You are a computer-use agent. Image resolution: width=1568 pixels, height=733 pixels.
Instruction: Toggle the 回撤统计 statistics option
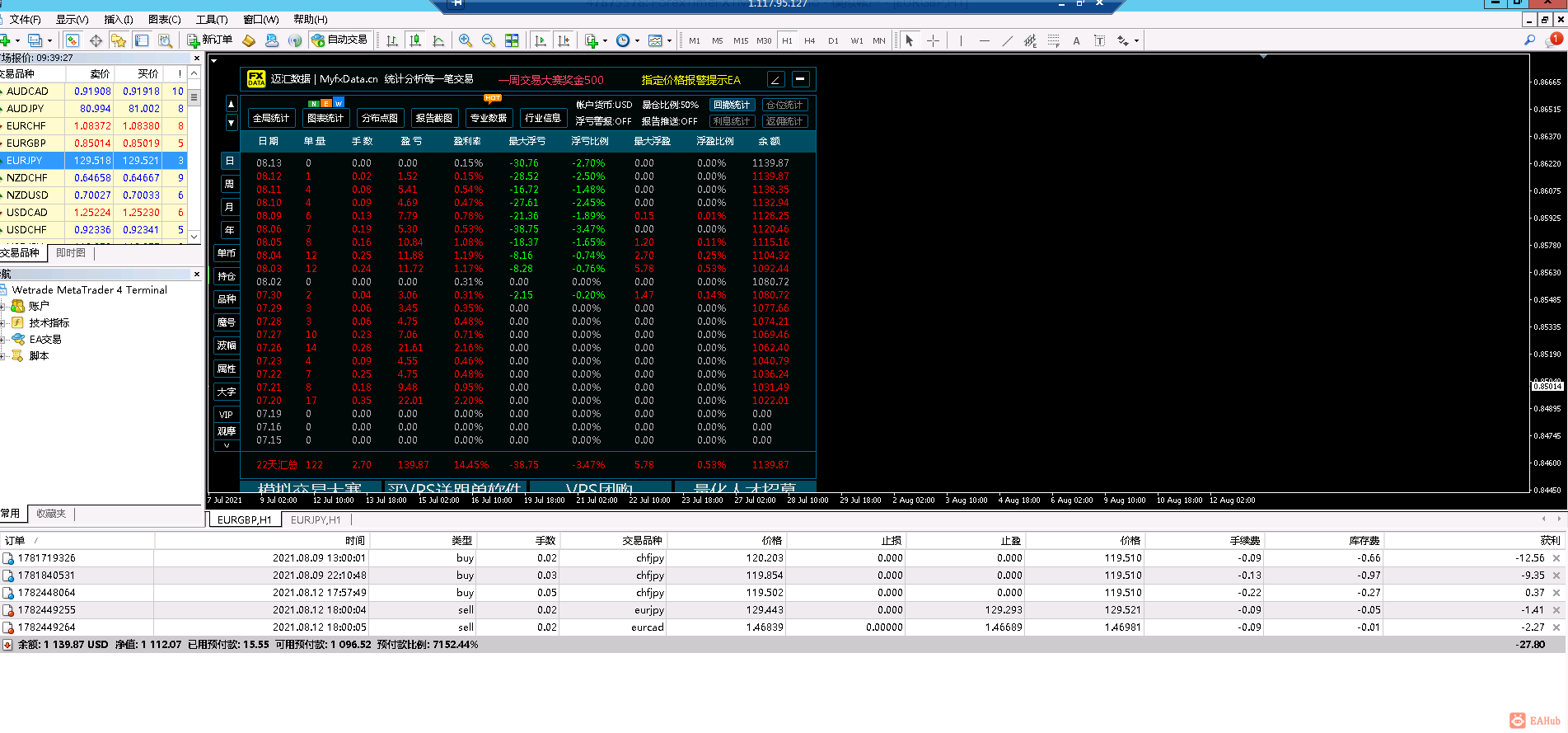tap(732, 105)
